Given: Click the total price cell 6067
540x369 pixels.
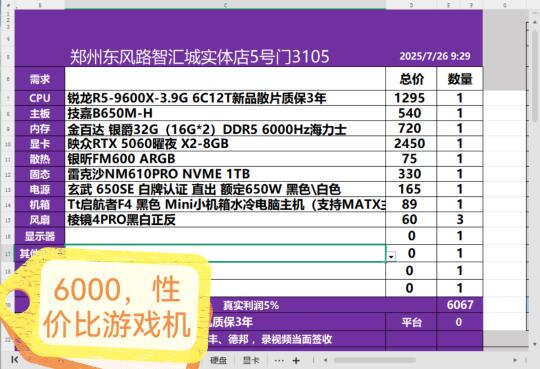Looking at the screenshot, I should click(x=459, y=305).
